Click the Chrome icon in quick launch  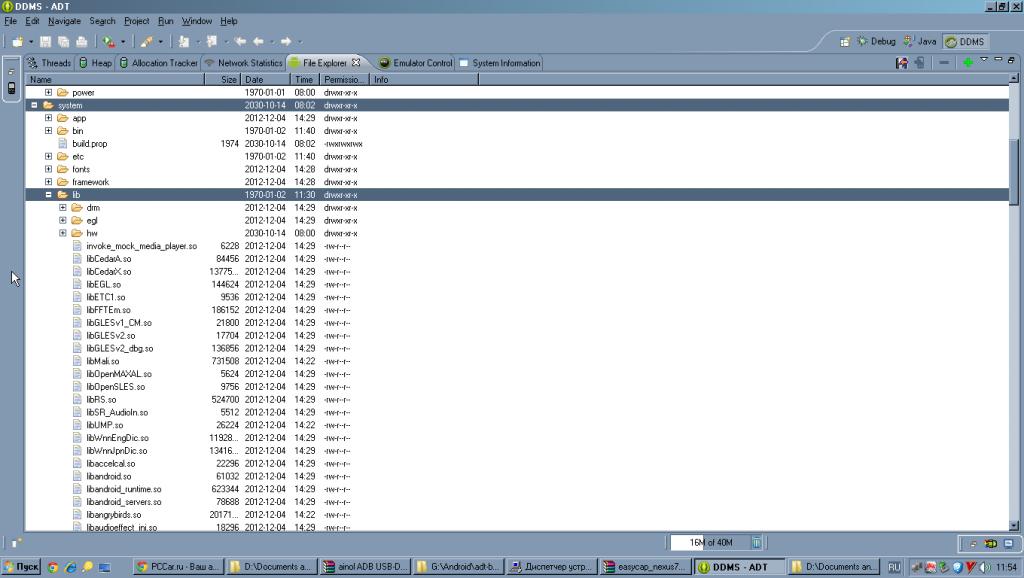click(52, 567)
